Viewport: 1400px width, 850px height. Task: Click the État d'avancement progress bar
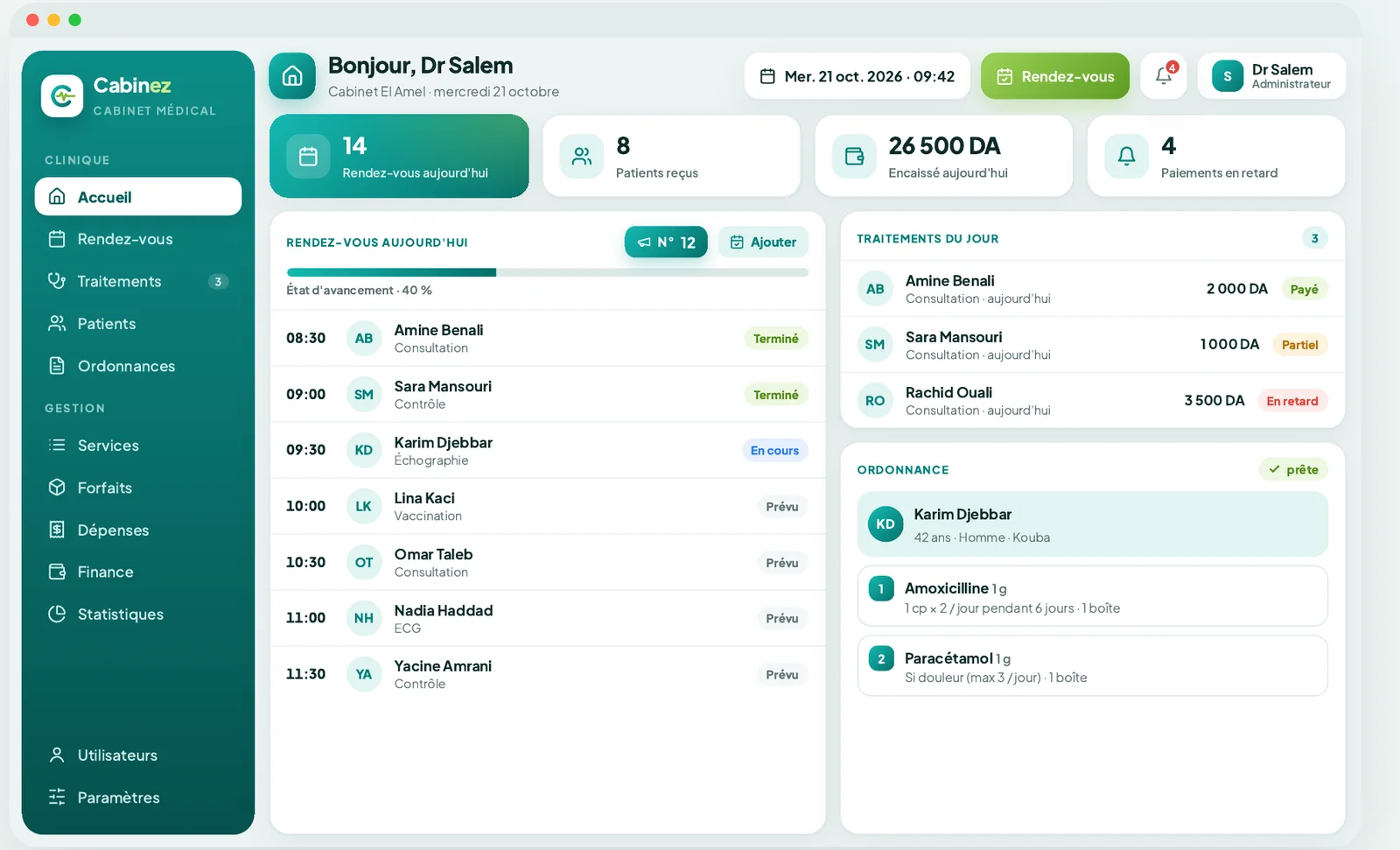(x=548, y=272)
